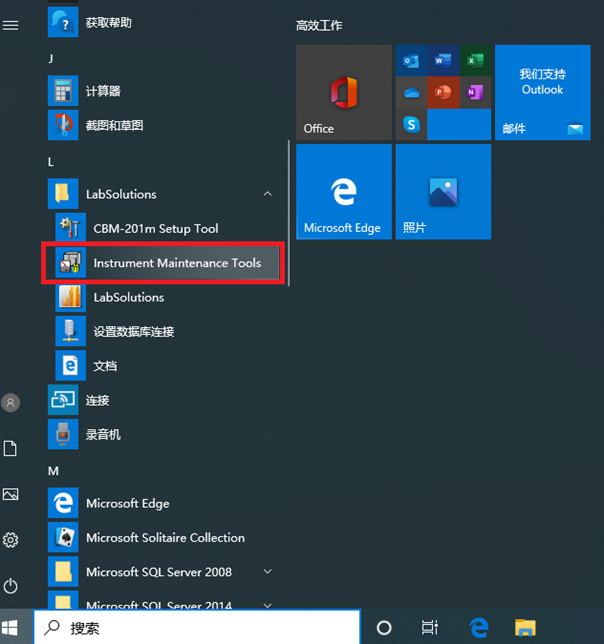Open the power options button

coord(11,586)
